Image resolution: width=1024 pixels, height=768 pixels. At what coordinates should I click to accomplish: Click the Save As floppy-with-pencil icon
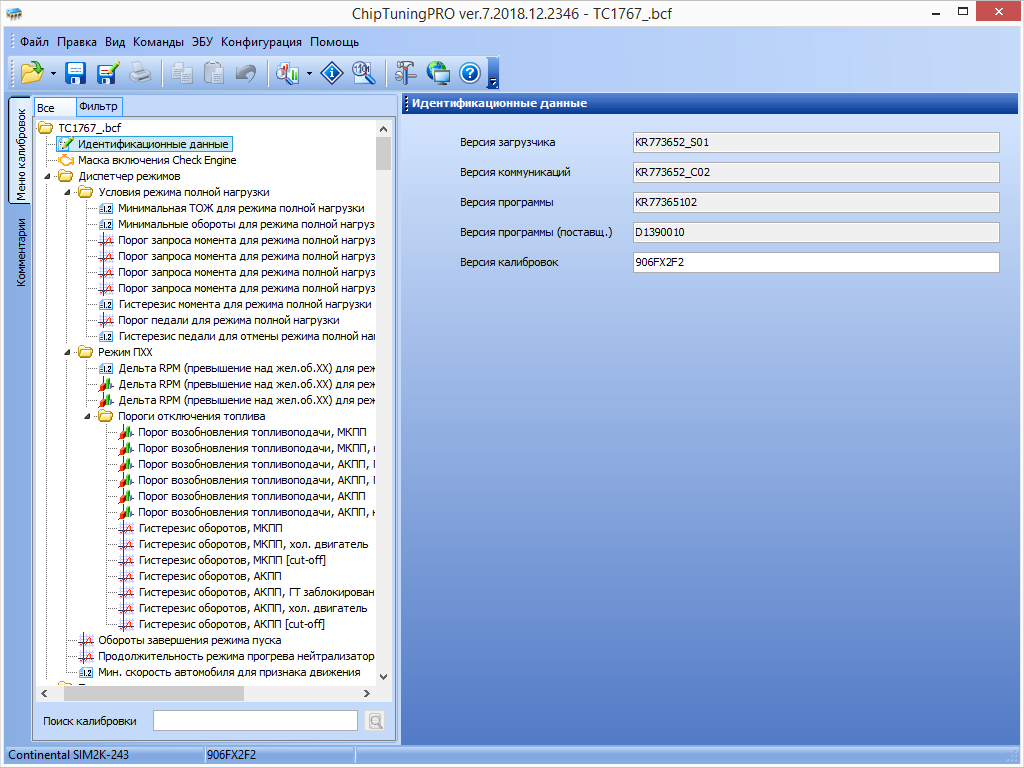pyautogui.click(x=107, y=73)
